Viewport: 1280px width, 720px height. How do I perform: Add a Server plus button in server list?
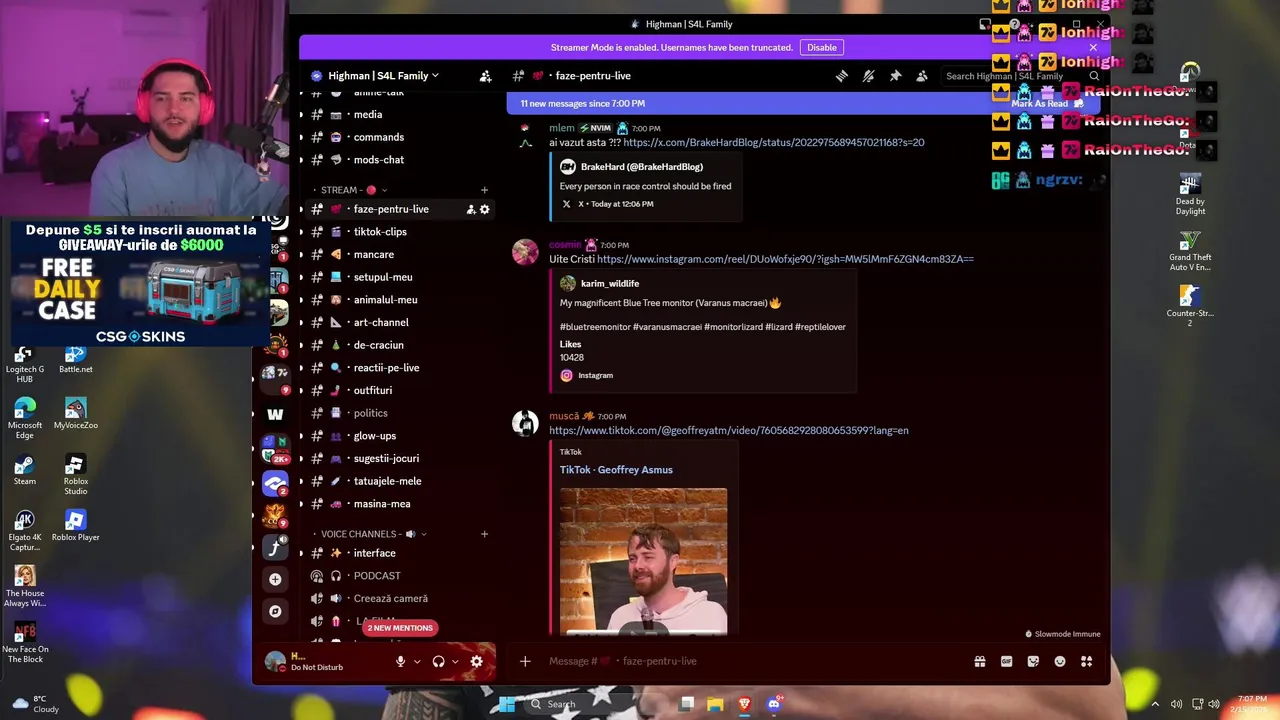(x=275, y=579)
